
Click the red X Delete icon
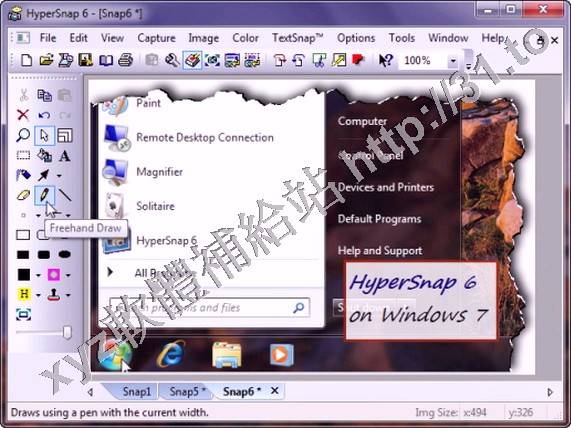[23, 115]
